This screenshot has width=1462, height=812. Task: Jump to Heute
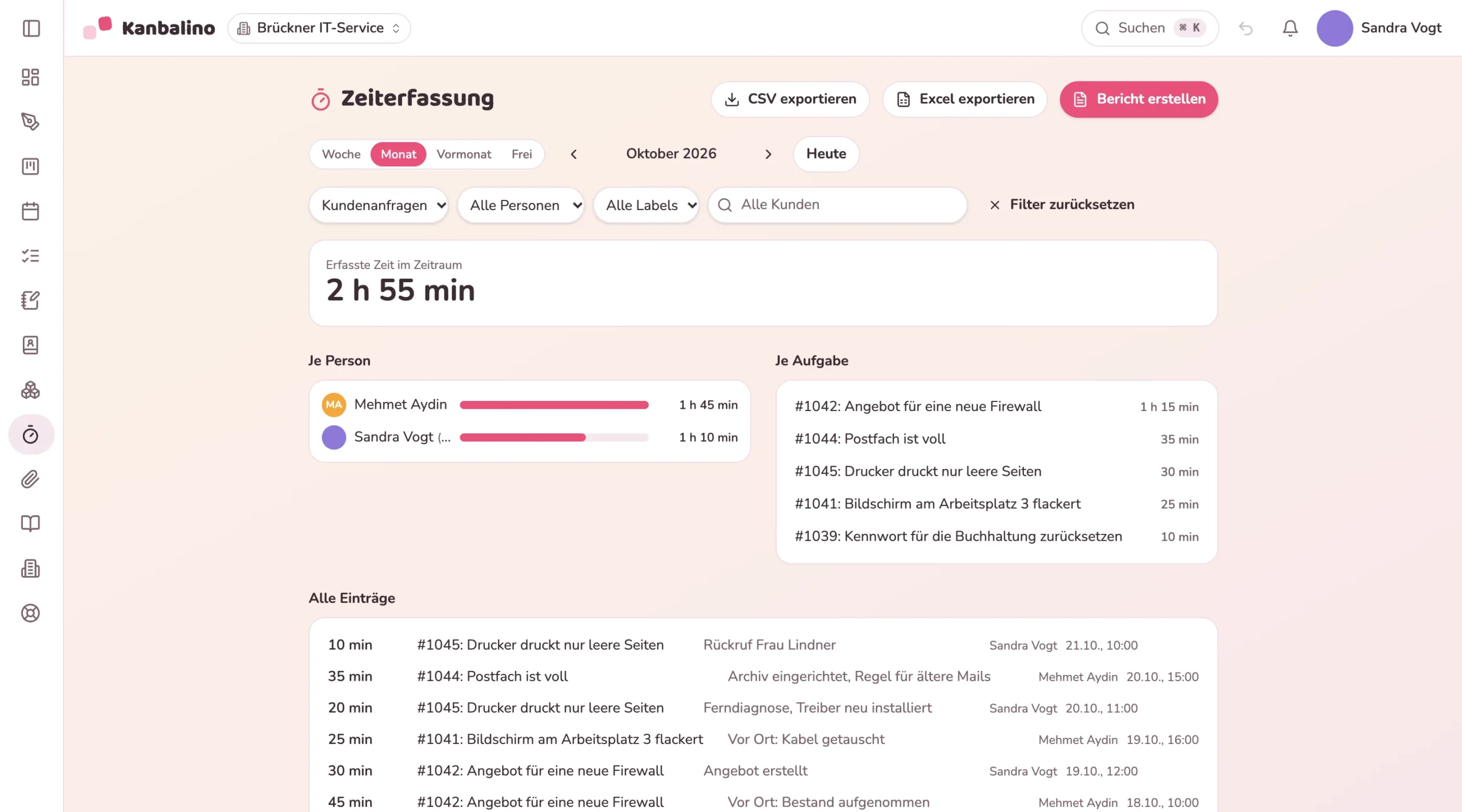826,154
